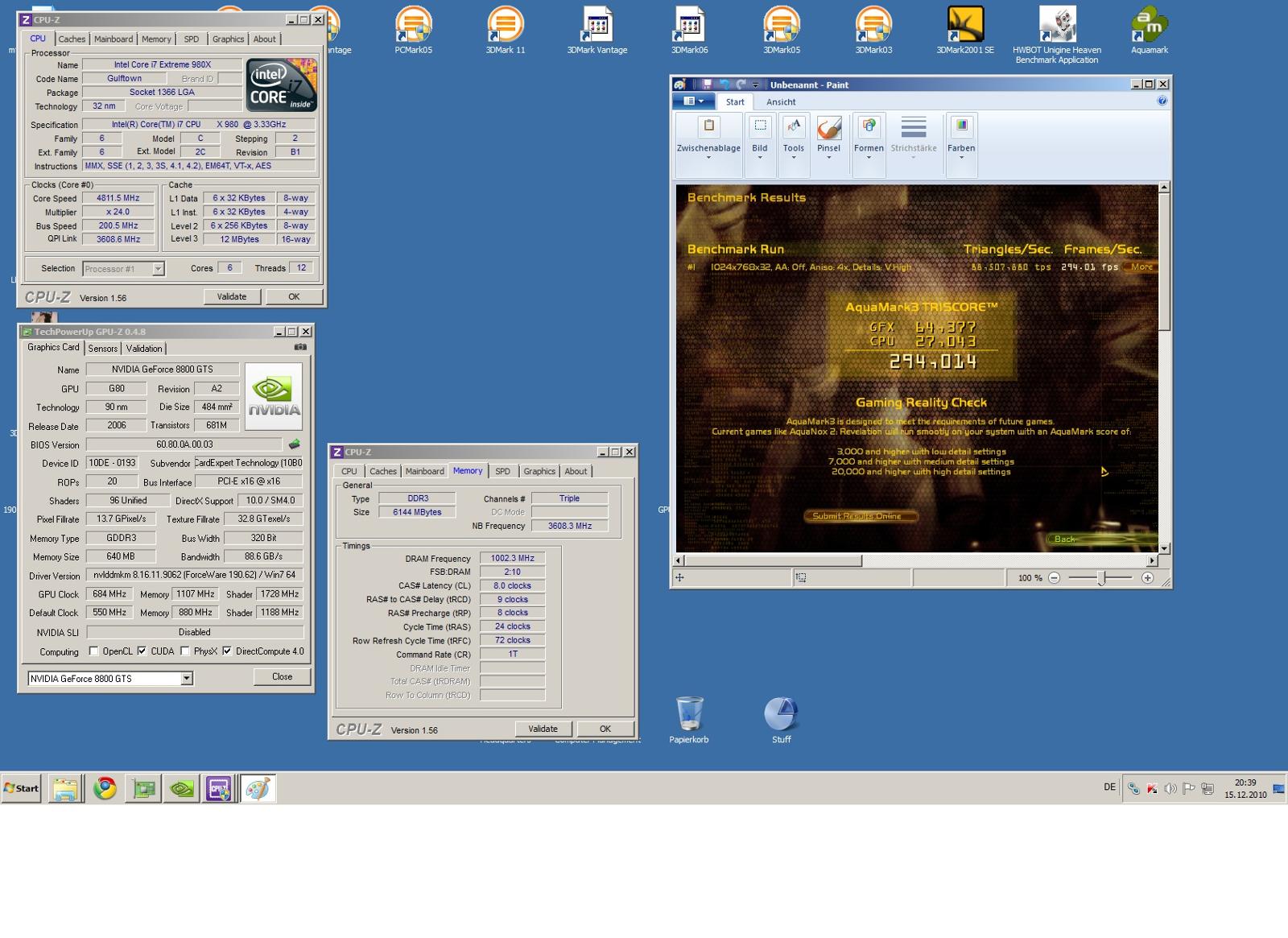Open the SPD tab in Memory CPU-Z window

pyautogui.click(x=502, y=471)
